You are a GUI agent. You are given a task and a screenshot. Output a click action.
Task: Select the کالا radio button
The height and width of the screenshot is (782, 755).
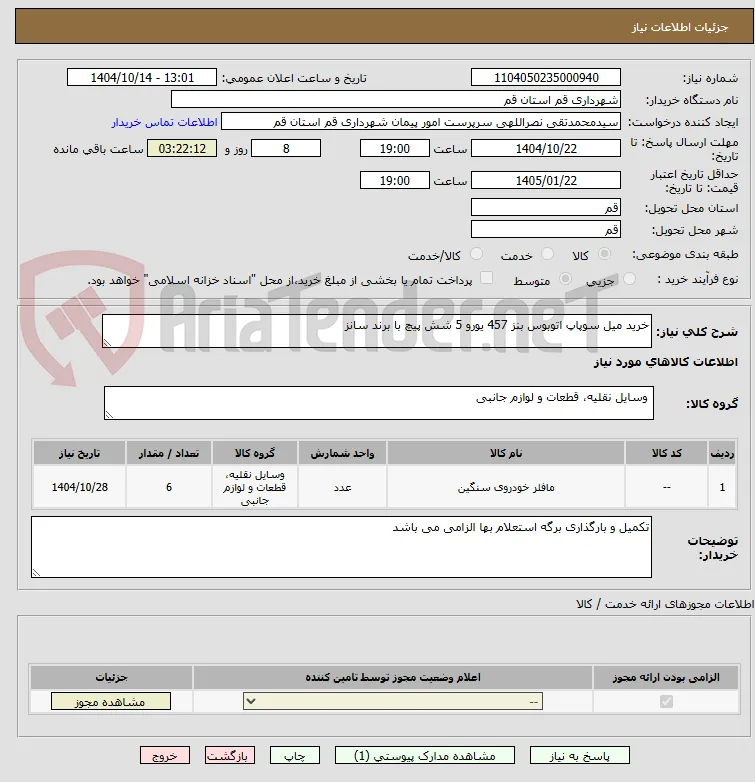click(604, 254)
